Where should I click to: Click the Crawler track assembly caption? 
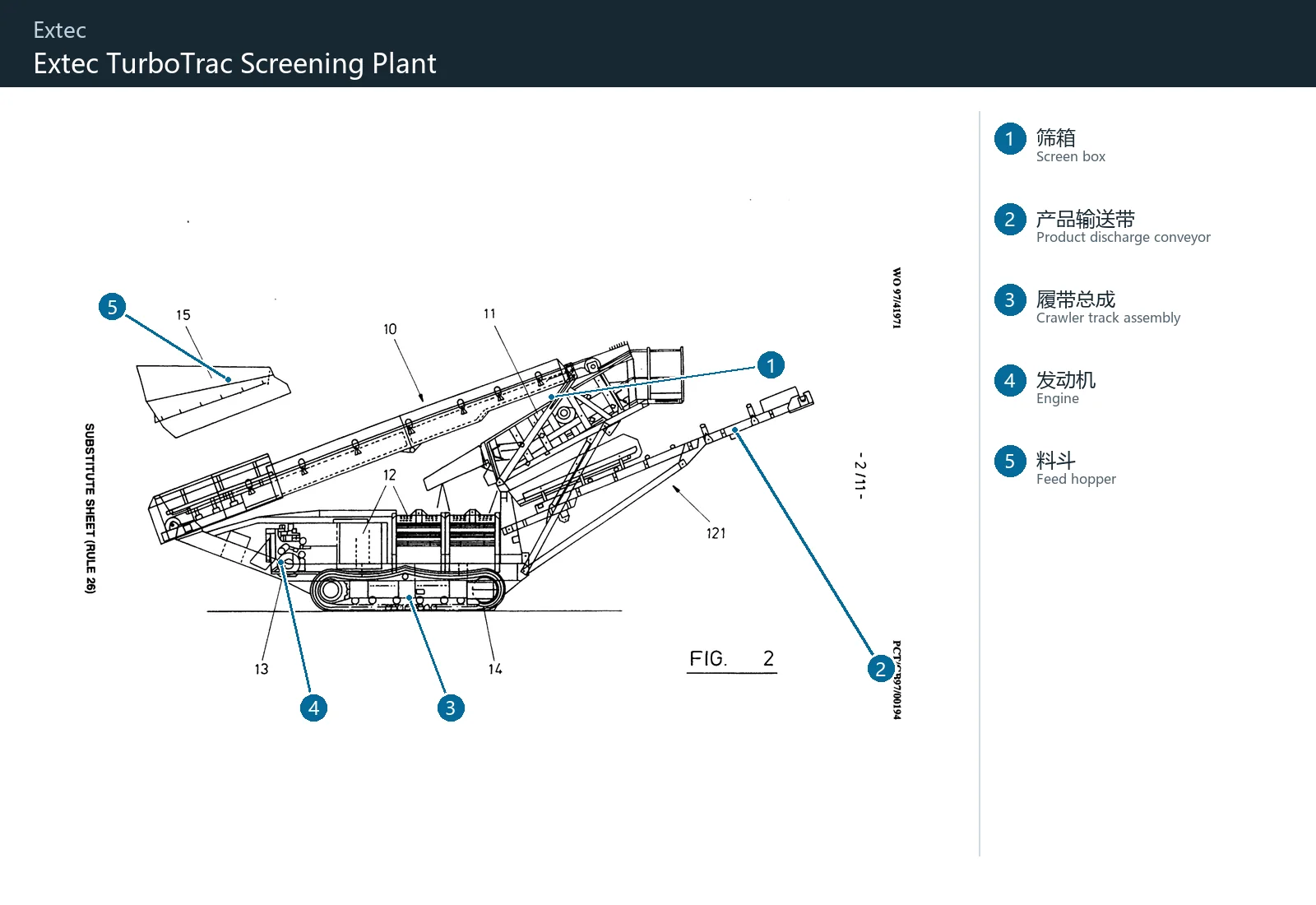(x=1108, y=318)
